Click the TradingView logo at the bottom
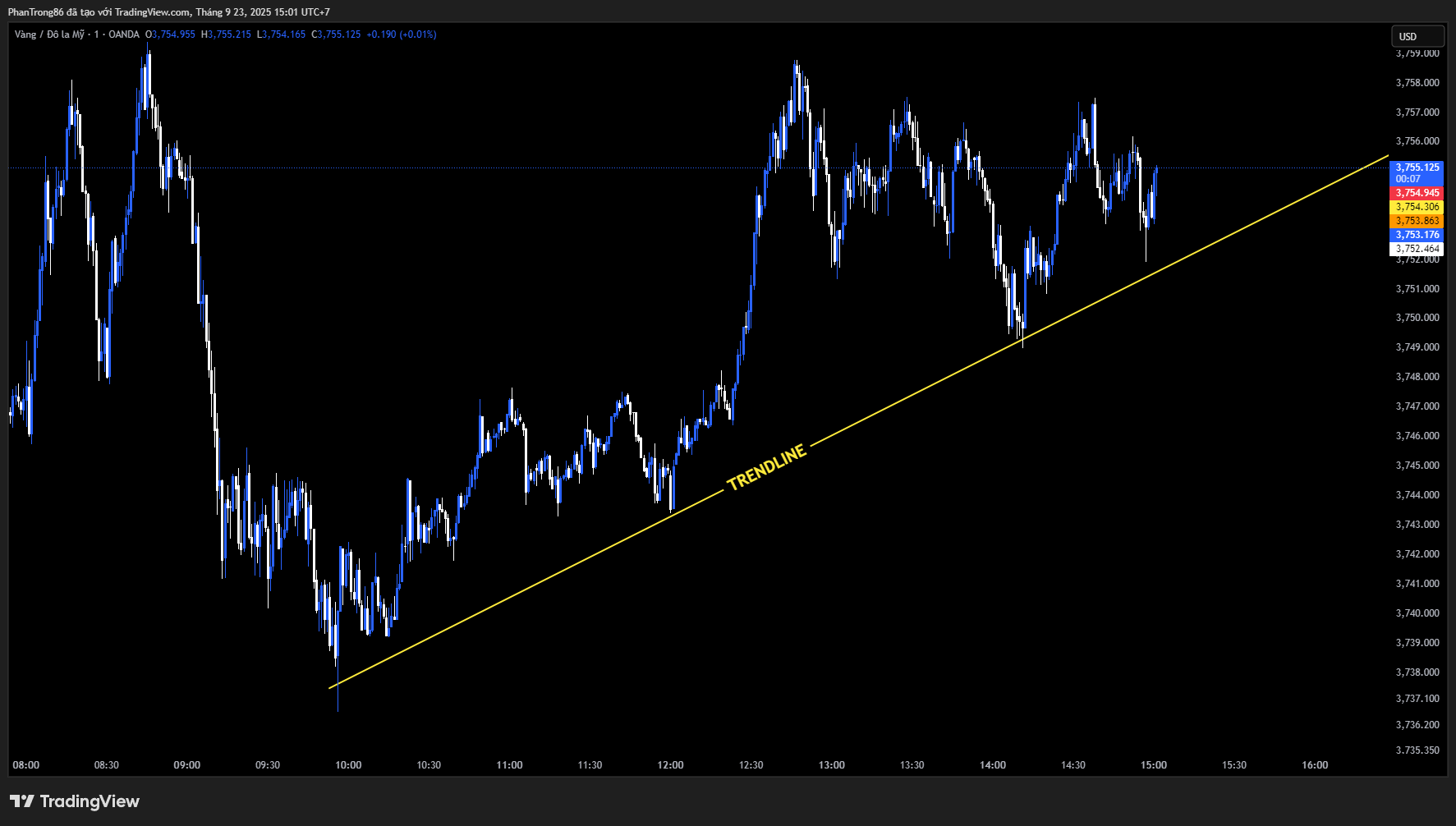Screen dimensions: 1456x826 coord(75,801)
